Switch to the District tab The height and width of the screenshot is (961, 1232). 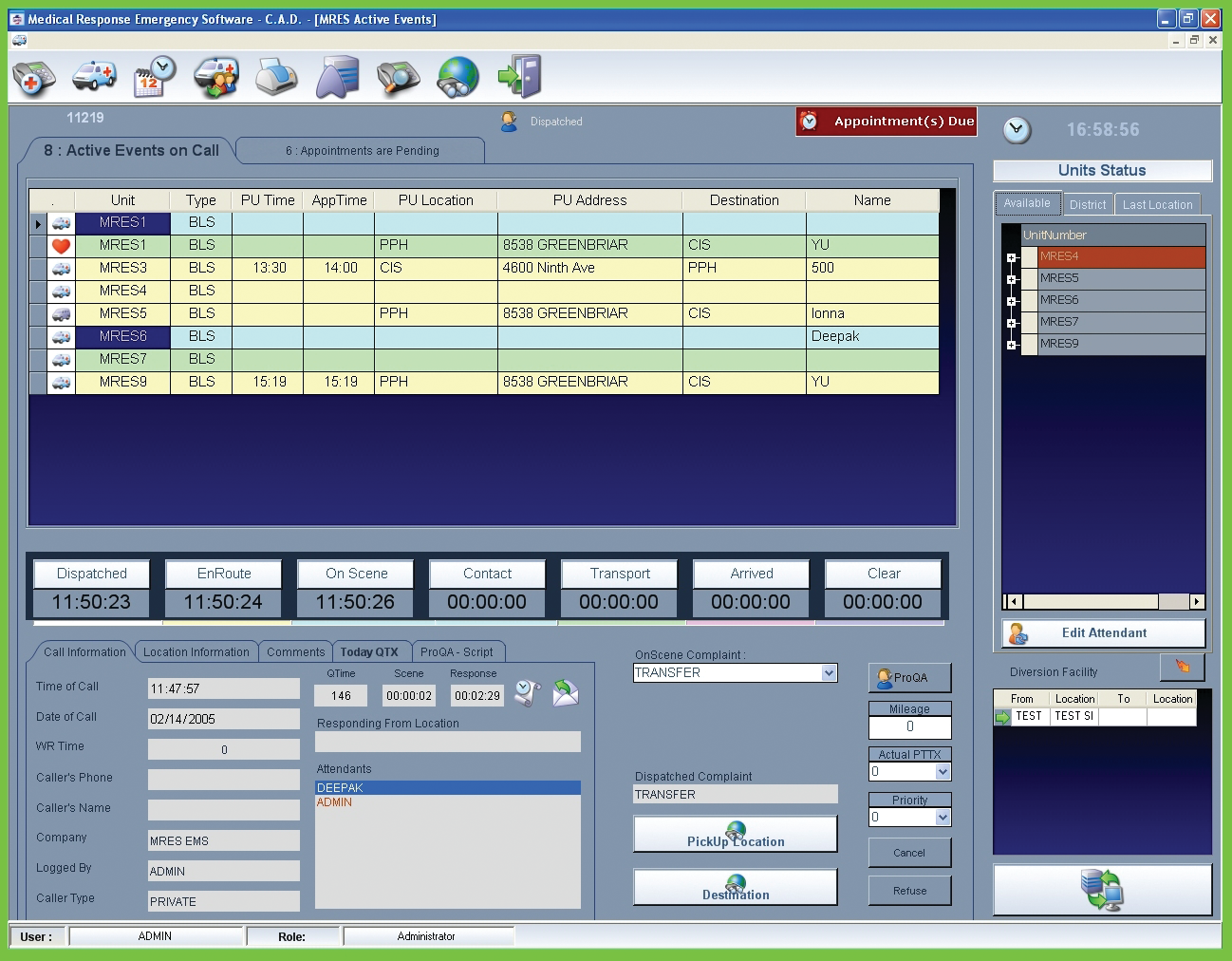click(1087, 204)
